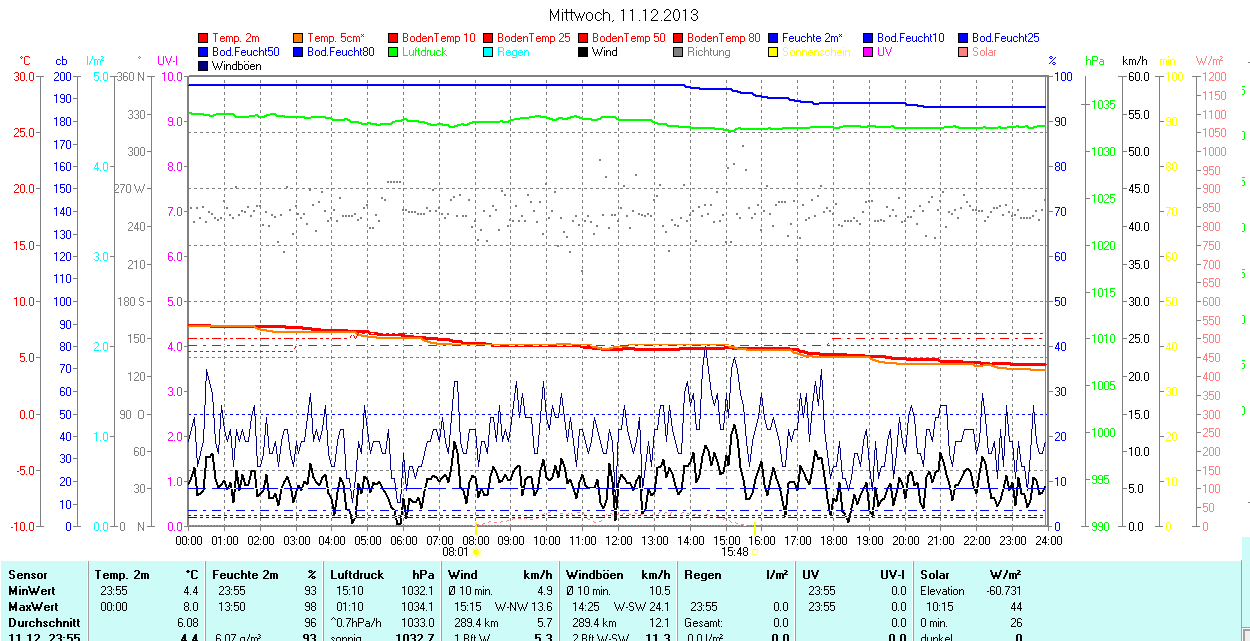The height and width of the screenshot is (641, 1250).
Task: Click the sunset icon at 15:48
Action: point(755,551)
